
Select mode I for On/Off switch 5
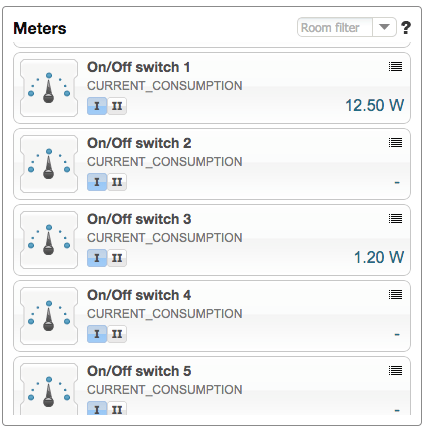click(97, 408)
